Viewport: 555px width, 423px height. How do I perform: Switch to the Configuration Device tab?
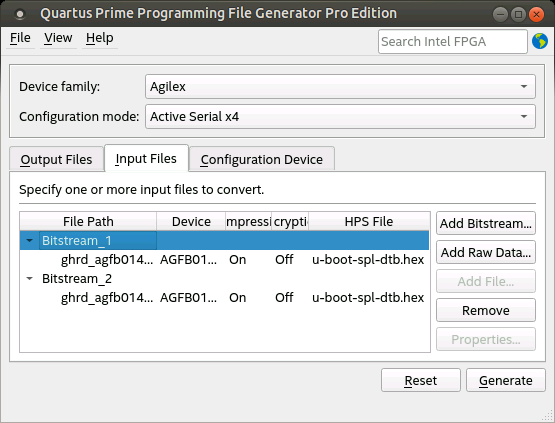pos(262,159)
